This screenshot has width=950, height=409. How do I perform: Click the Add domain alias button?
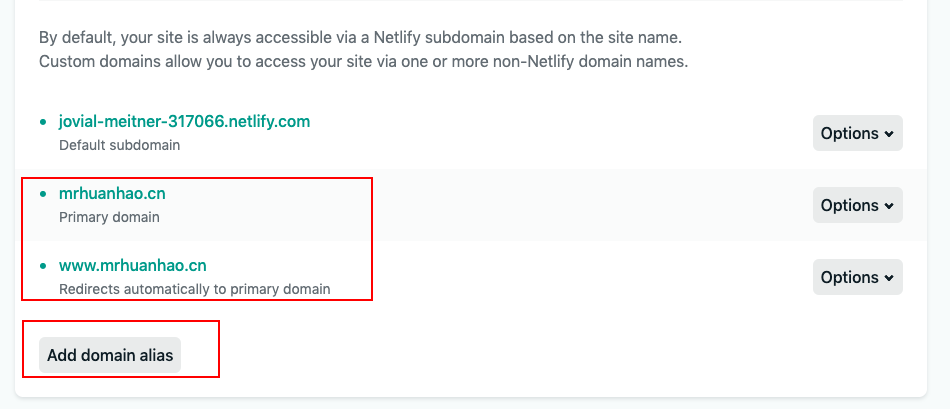(x=110, y=355)
